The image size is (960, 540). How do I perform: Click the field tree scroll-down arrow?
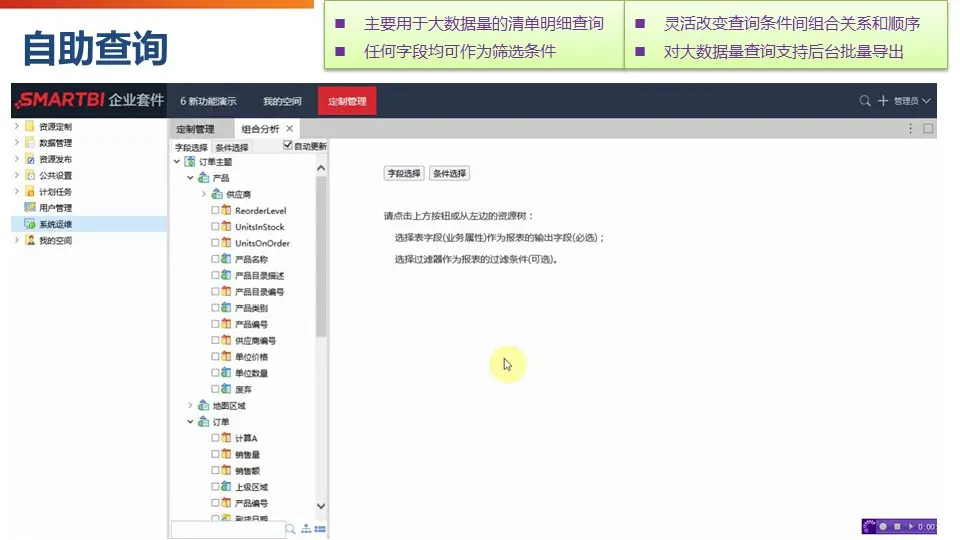[x=321, y=506]
